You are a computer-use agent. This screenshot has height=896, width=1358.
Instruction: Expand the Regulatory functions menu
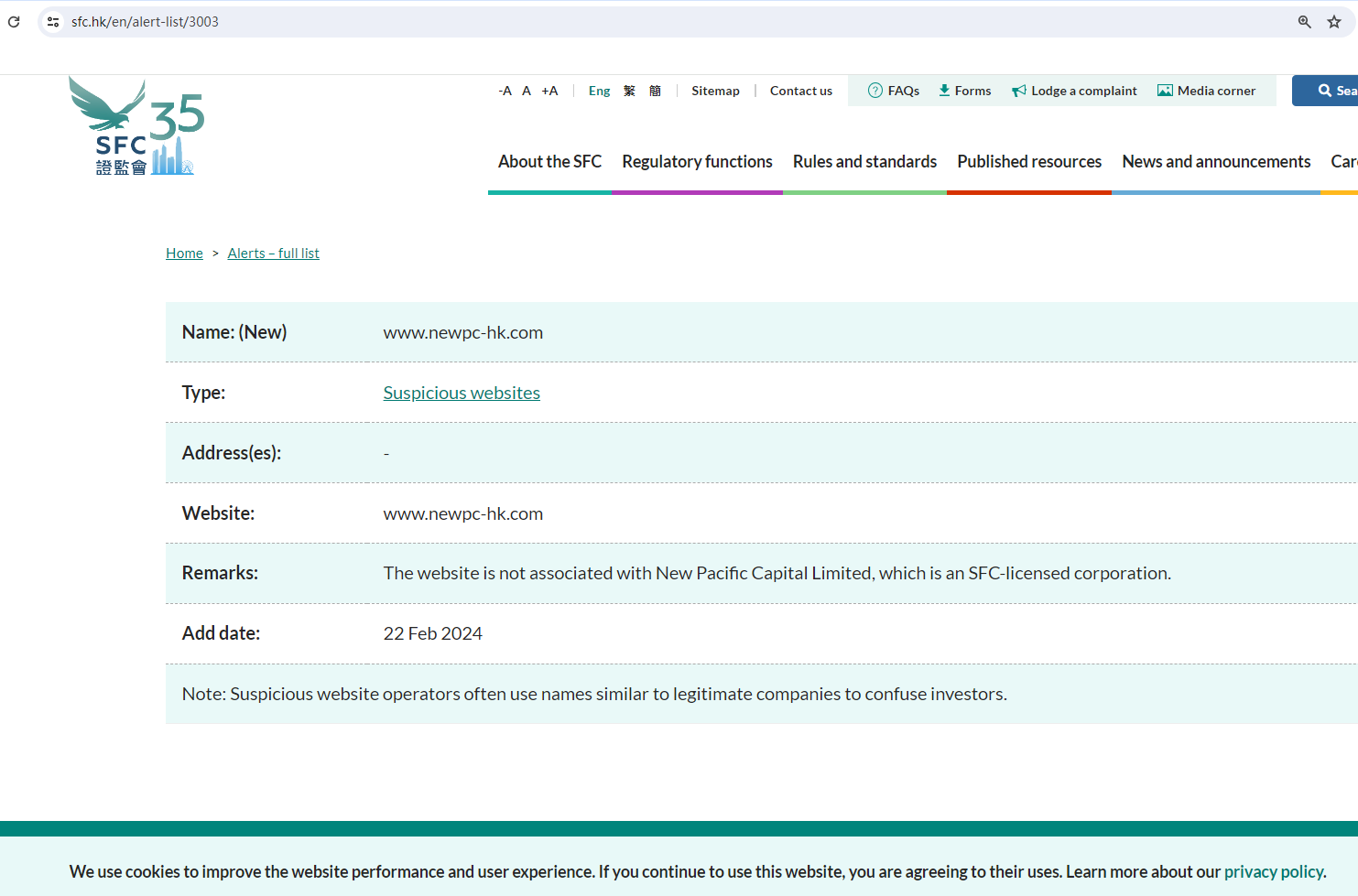coord(697,162)
